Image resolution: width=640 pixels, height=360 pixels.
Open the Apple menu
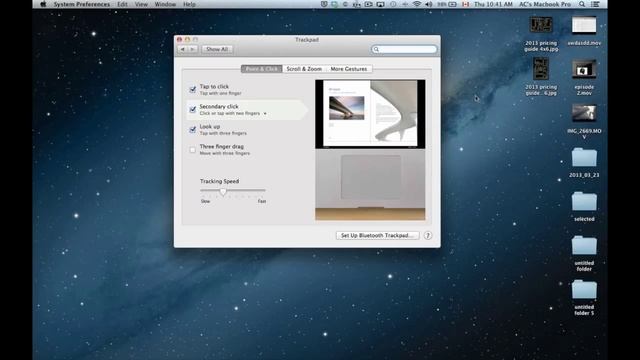[x=43, y=4]
